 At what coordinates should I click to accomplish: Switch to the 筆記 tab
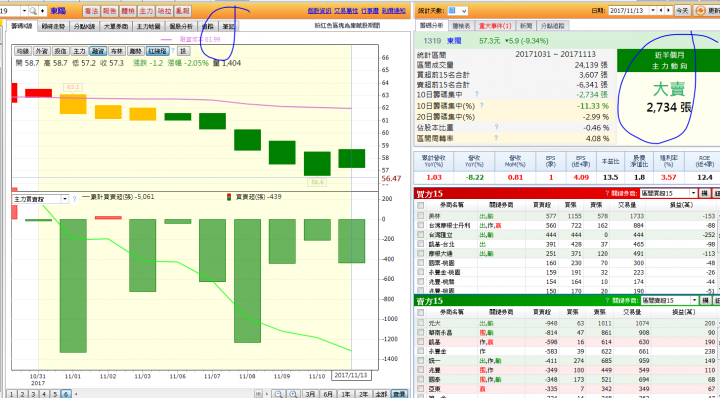click(x=228, y=27)
